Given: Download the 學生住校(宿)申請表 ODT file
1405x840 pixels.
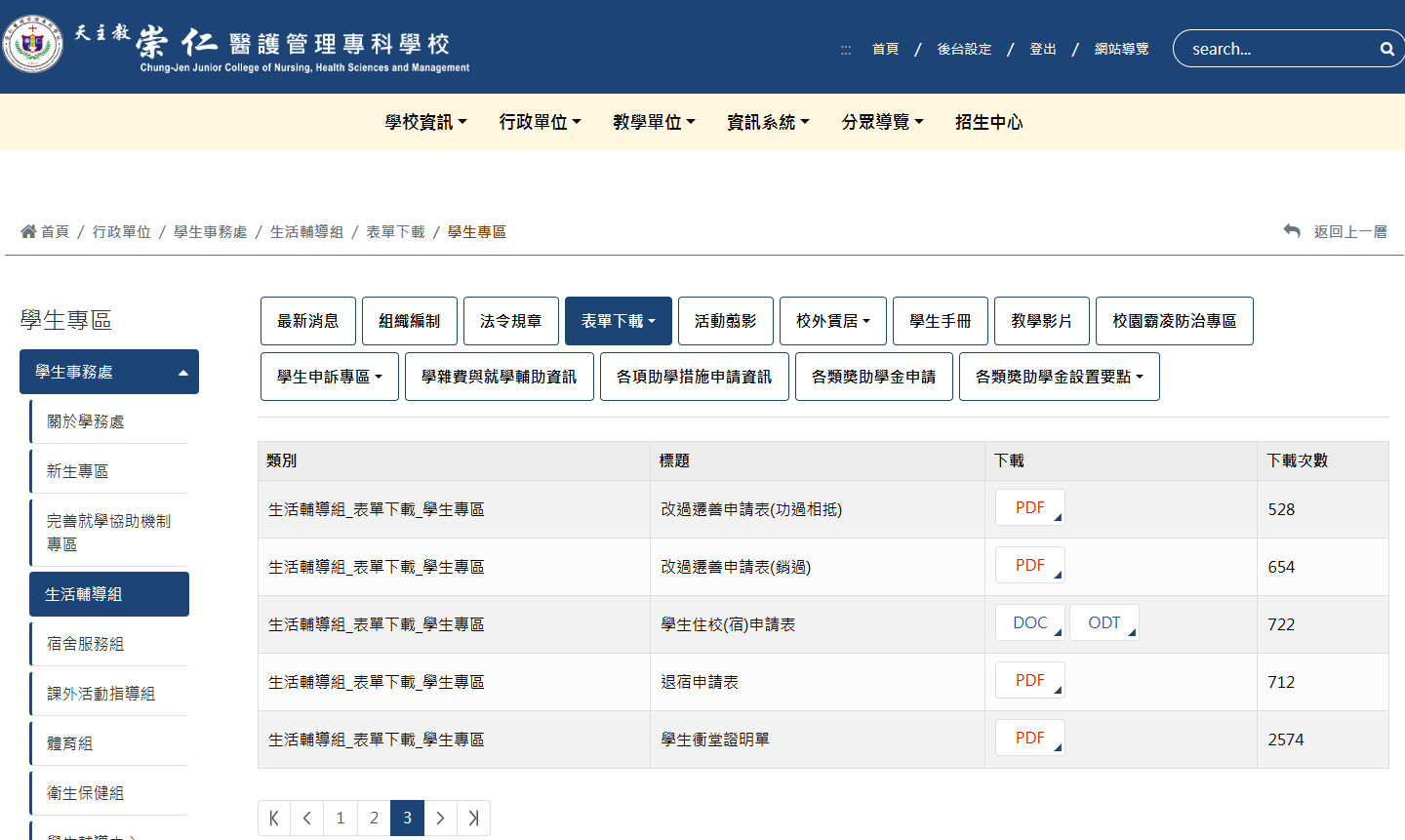Looking at the screenshot, I should coord(1104,622).
